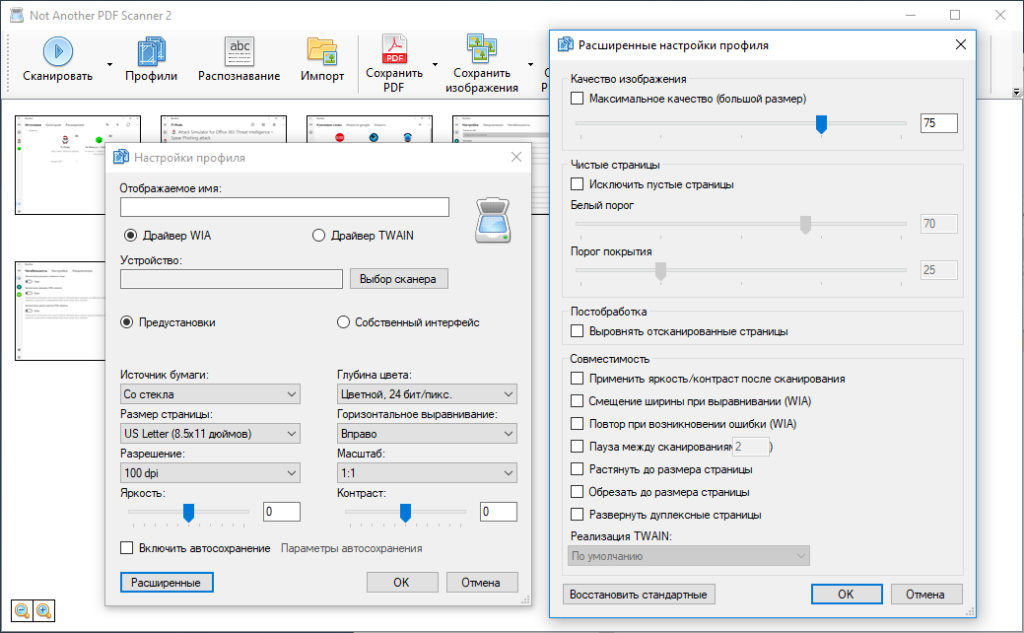Select the Драйвер TWAIN radio button
Viewport: 1024px width, 633px height.
point(318,235)
